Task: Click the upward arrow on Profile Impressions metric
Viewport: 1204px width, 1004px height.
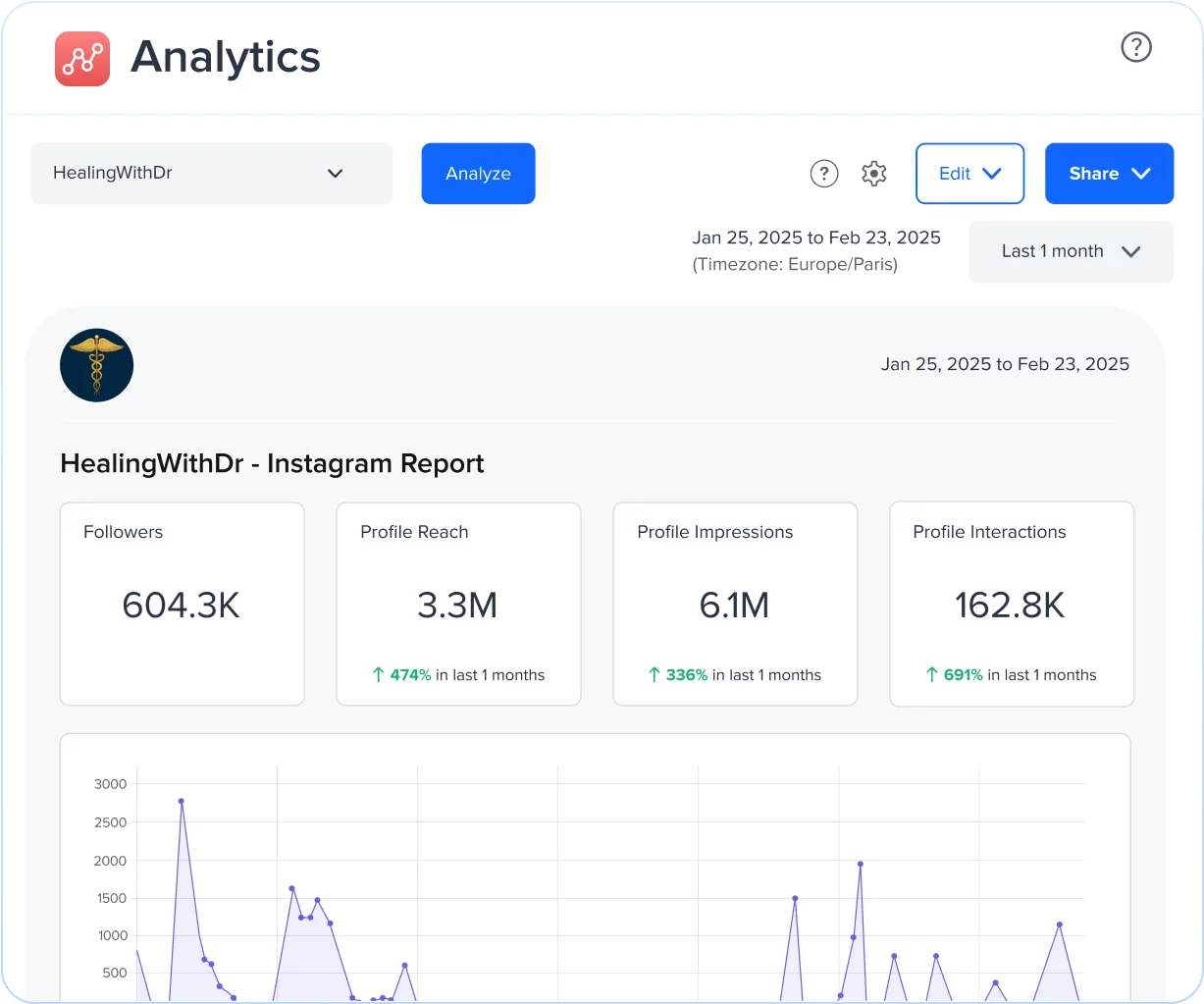Action: tap(654, 674)
